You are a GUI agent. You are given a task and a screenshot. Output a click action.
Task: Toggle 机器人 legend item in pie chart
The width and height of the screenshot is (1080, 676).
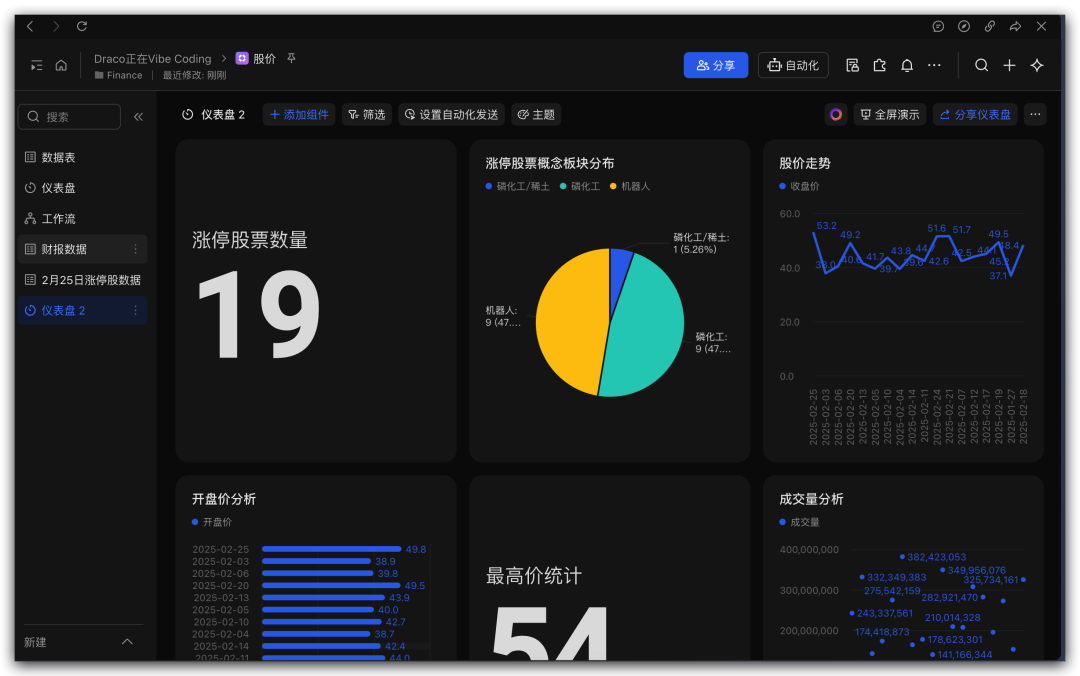(629, 186)
